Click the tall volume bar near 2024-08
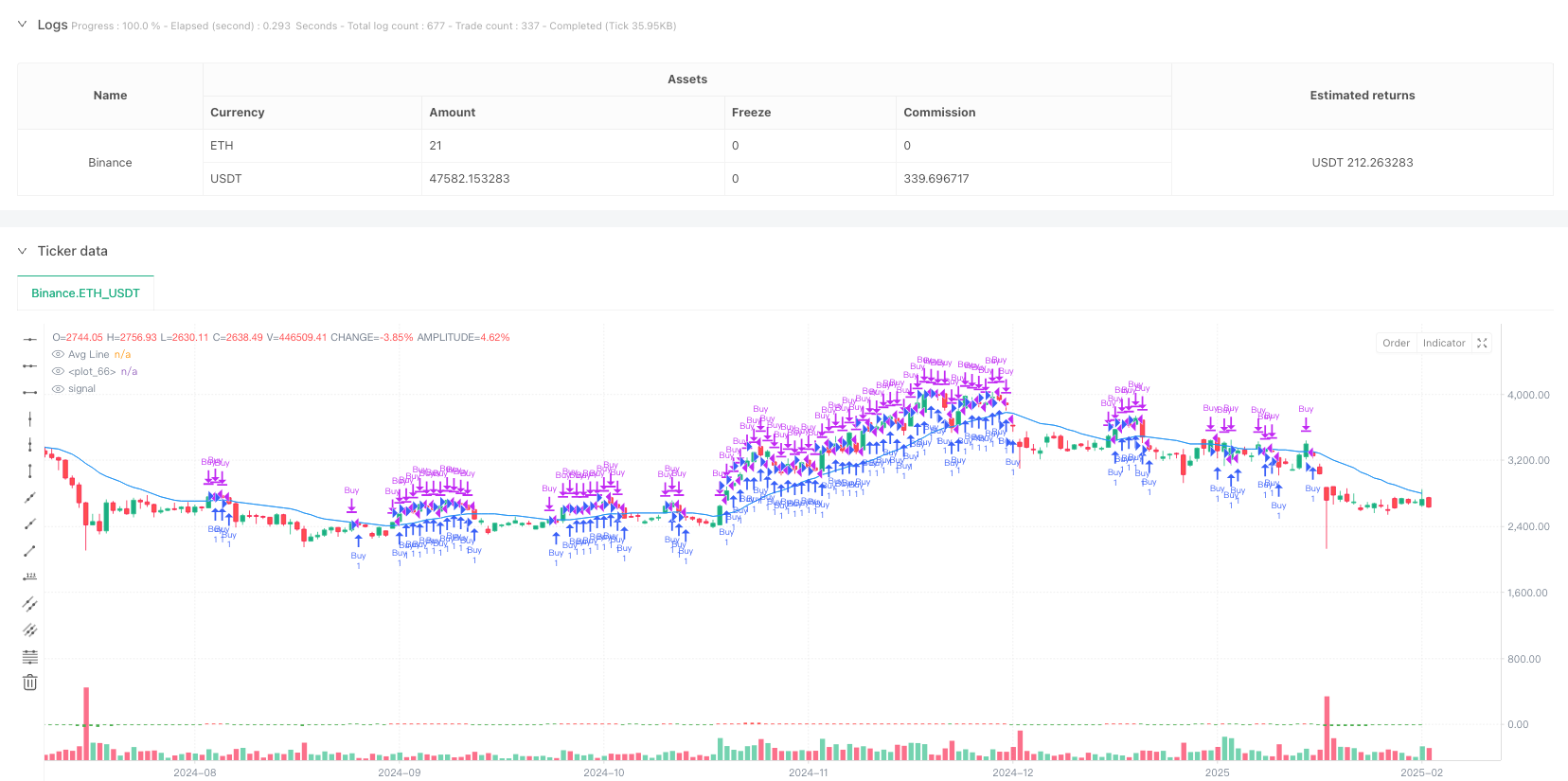This screenshot has width=1568, height=781. click(86, 723)
